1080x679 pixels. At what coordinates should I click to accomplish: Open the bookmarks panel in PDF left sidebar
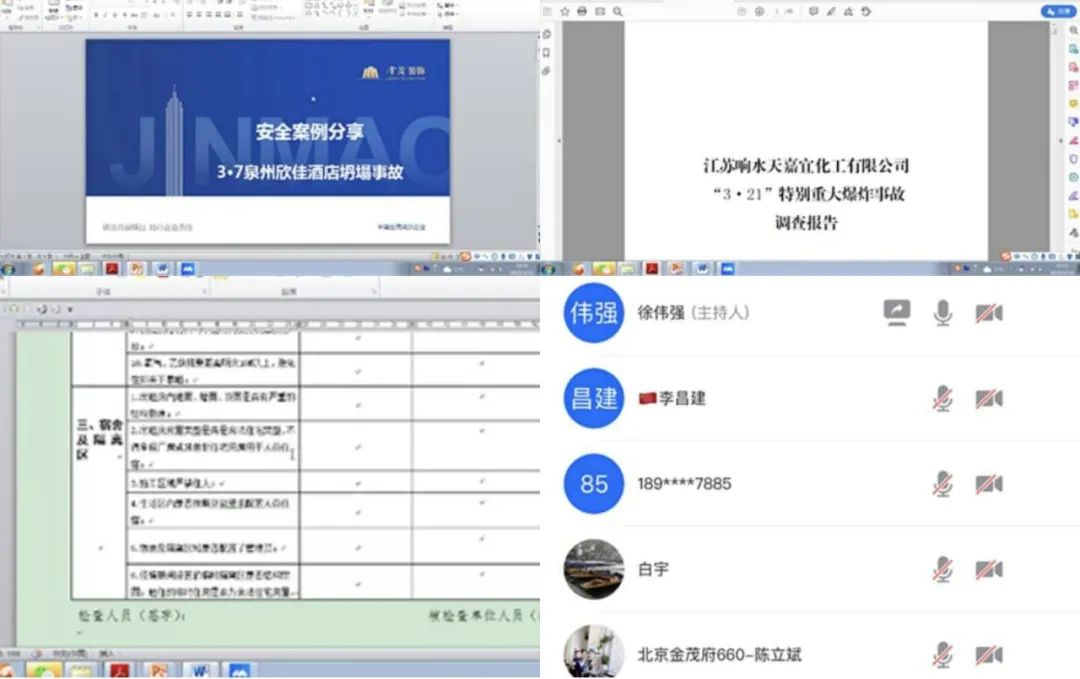[546, 53]
